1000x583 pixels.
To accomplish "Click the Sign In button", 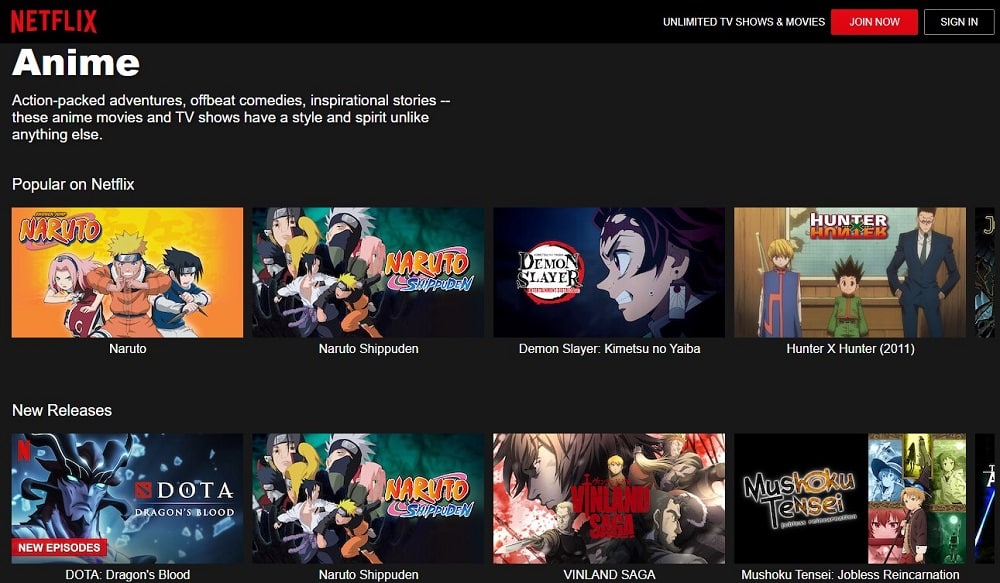I will pos(959,22).
